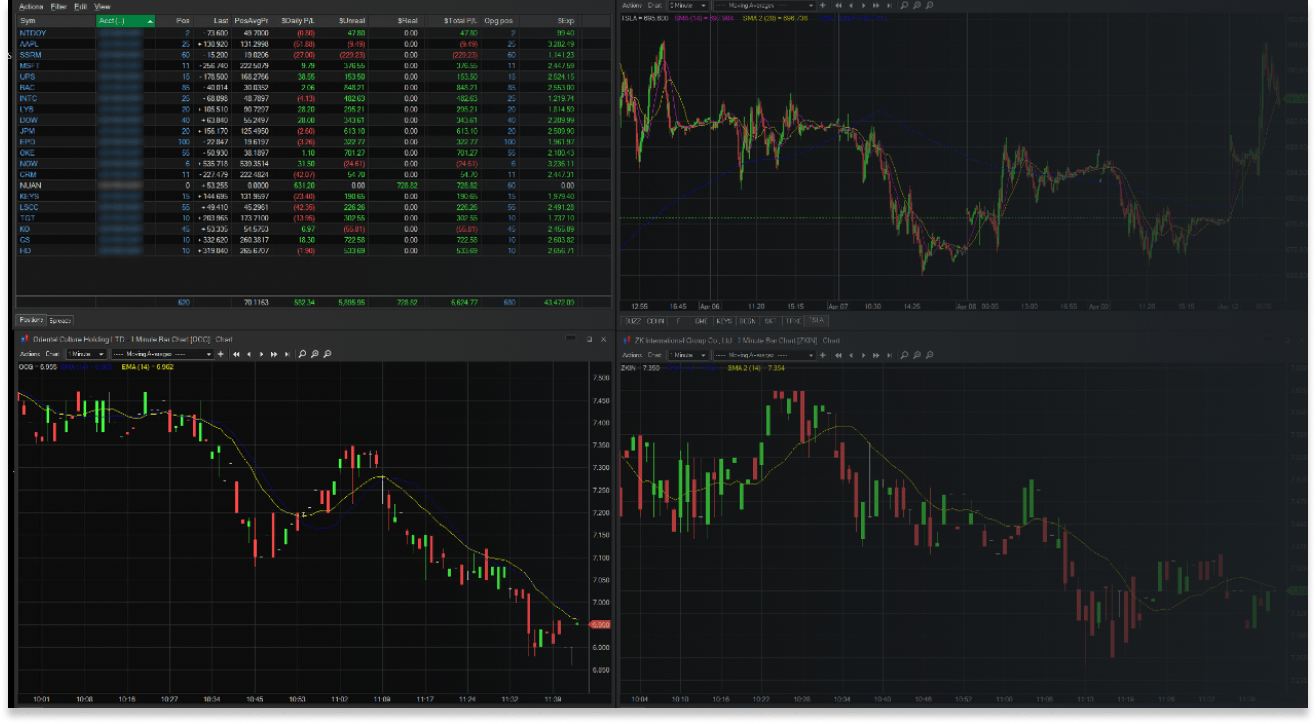Open interval dropdown in ZKIN chart
Screen dimensions: 1316x724
689,355
